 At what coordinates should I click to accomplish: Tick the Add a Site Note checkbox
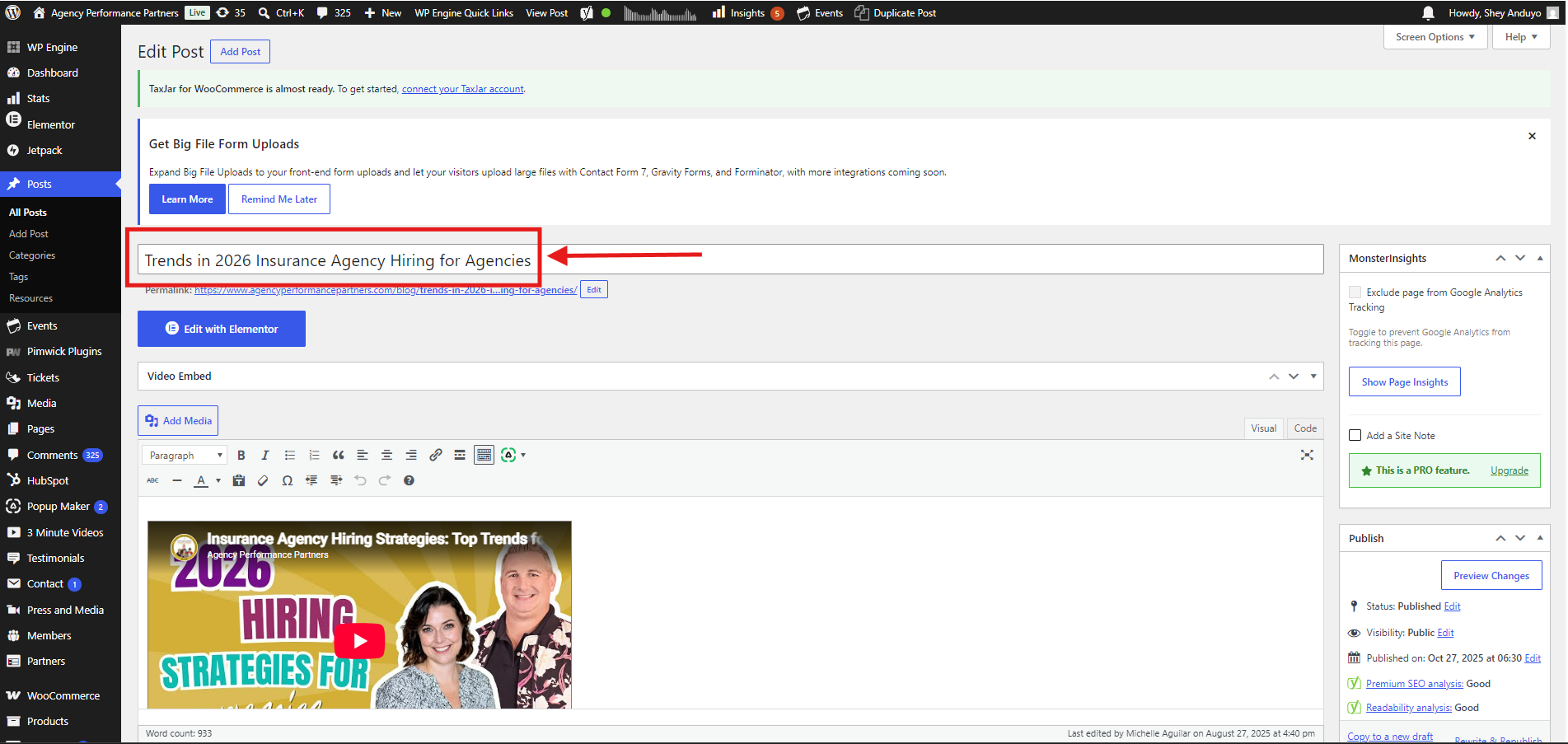[x=1355, y=435]
